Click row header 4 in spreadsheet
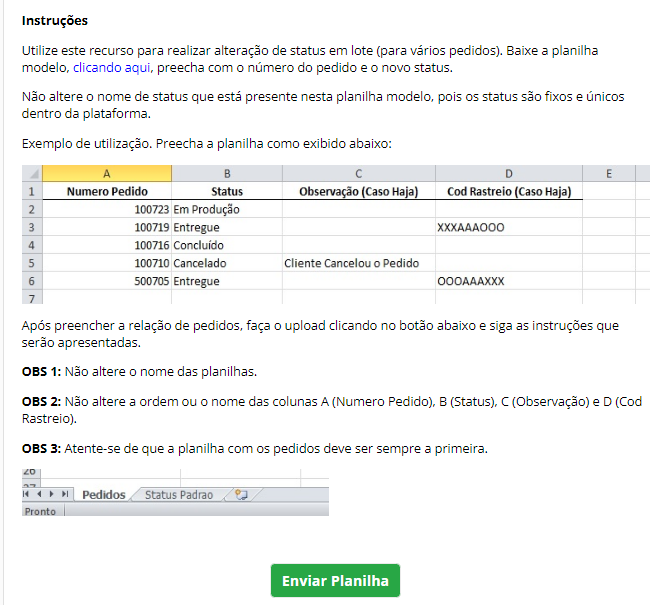This screenshot has height=605, width=662. click(32, 245)
